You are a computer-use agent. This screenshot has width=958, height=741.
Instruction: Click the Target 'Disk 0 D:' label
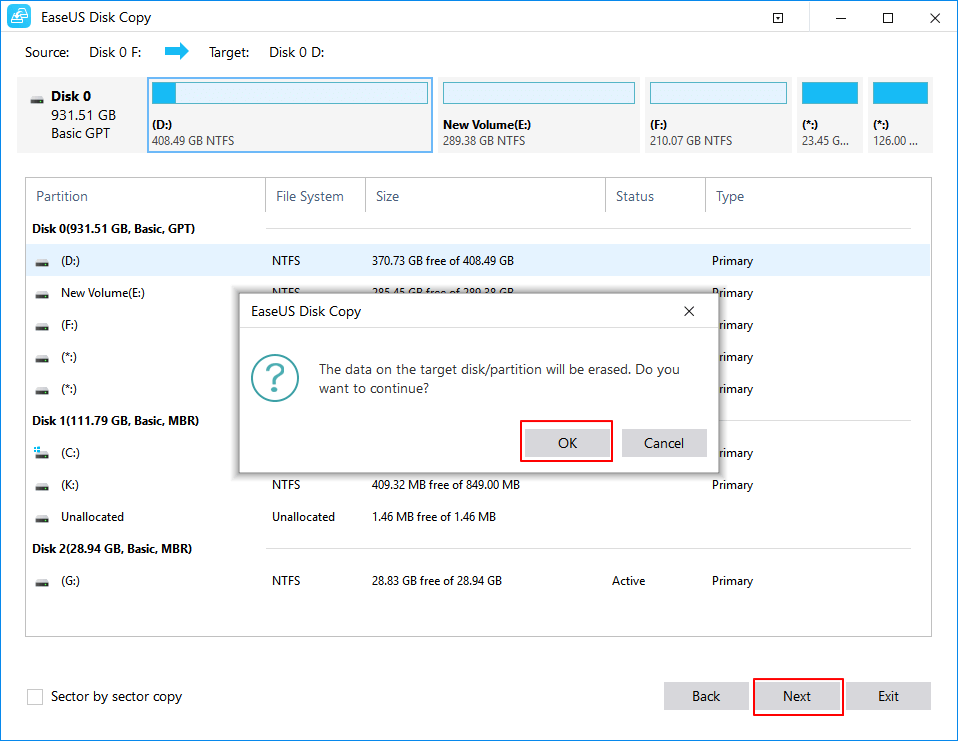(x=296, y=53)
